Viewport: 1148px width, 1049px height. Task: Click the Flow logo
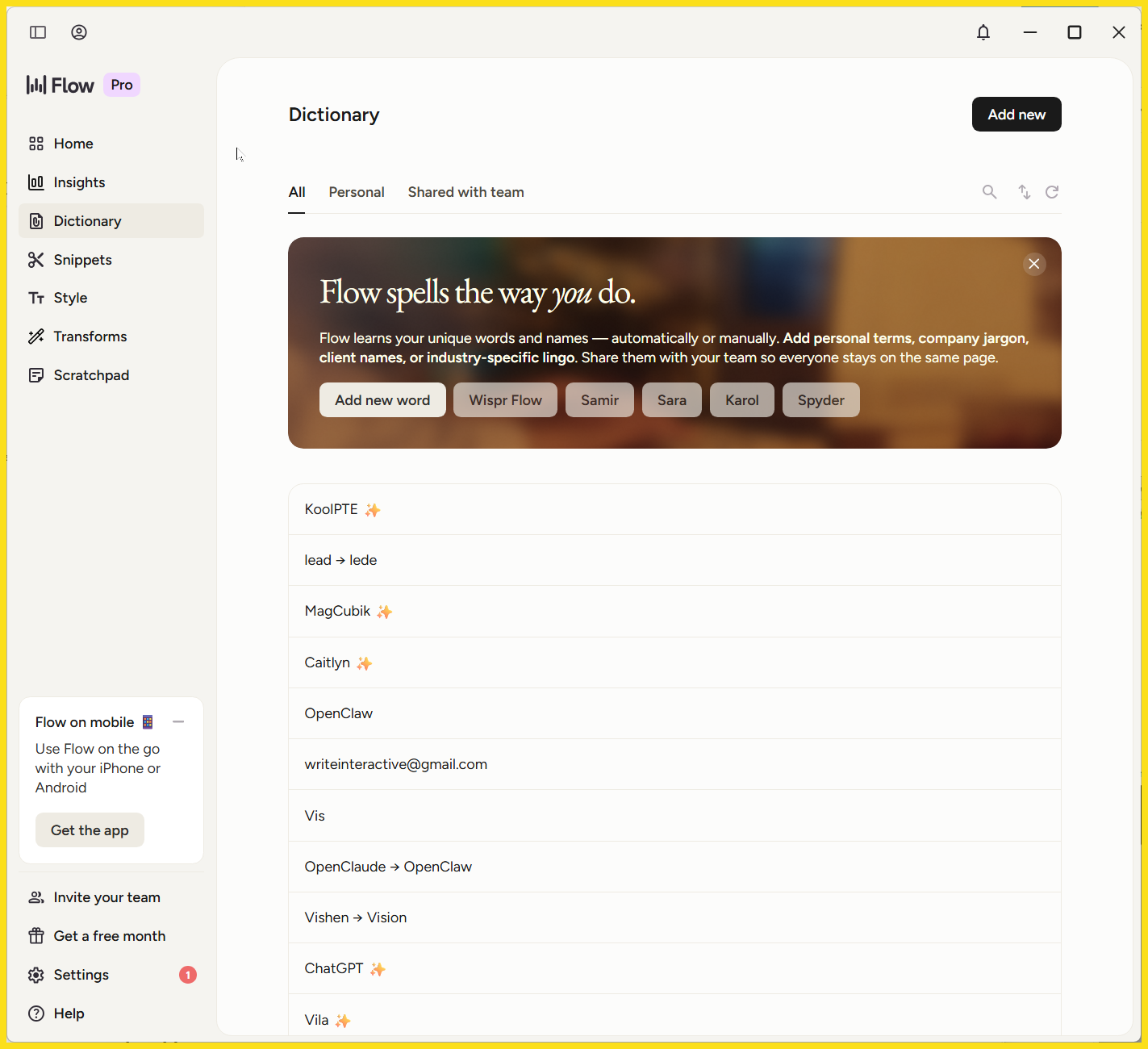pos(61,85)
